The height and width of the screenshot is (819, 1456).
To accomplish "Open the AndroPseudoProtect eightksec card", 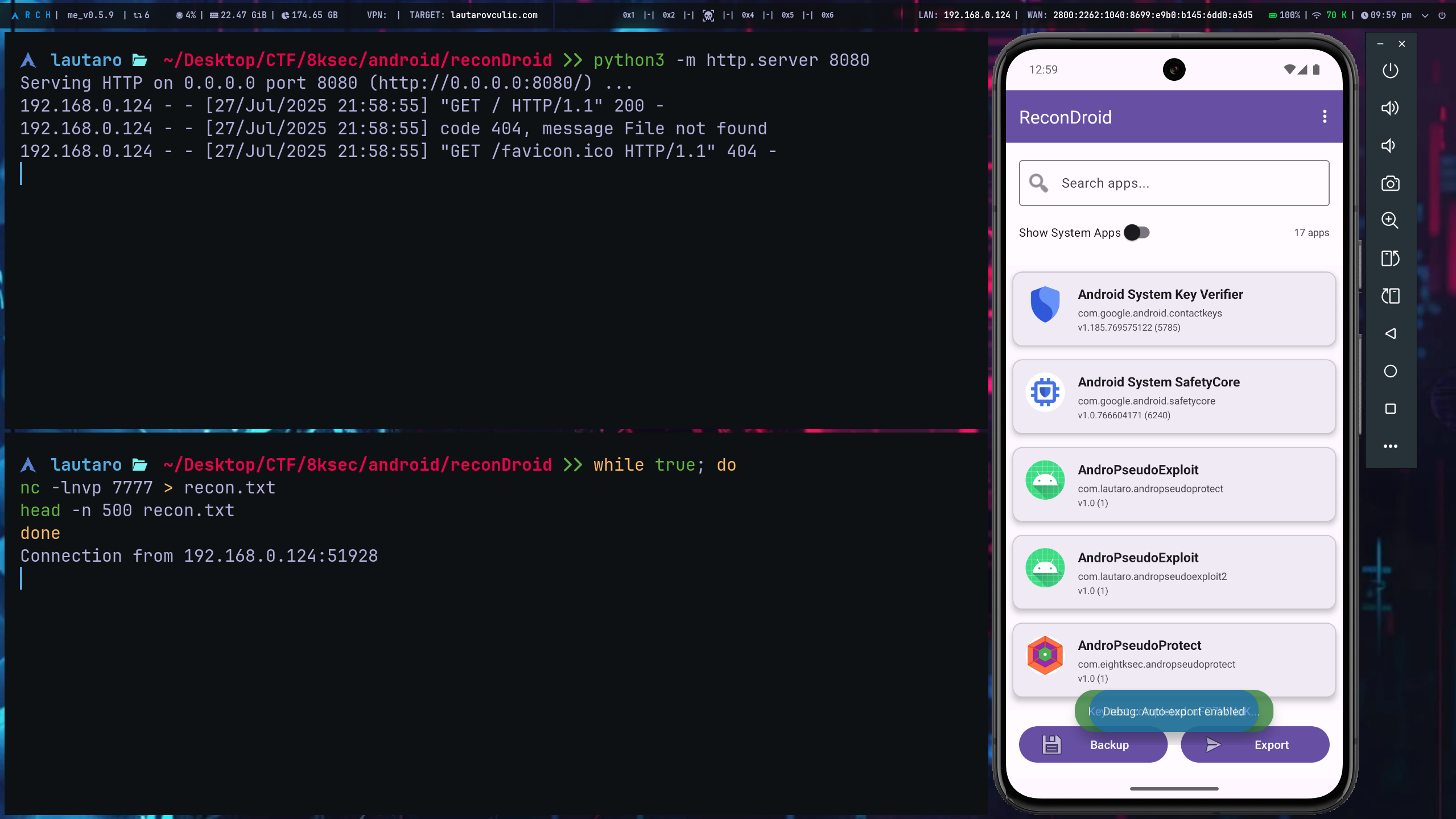I will coord(1174,660).
